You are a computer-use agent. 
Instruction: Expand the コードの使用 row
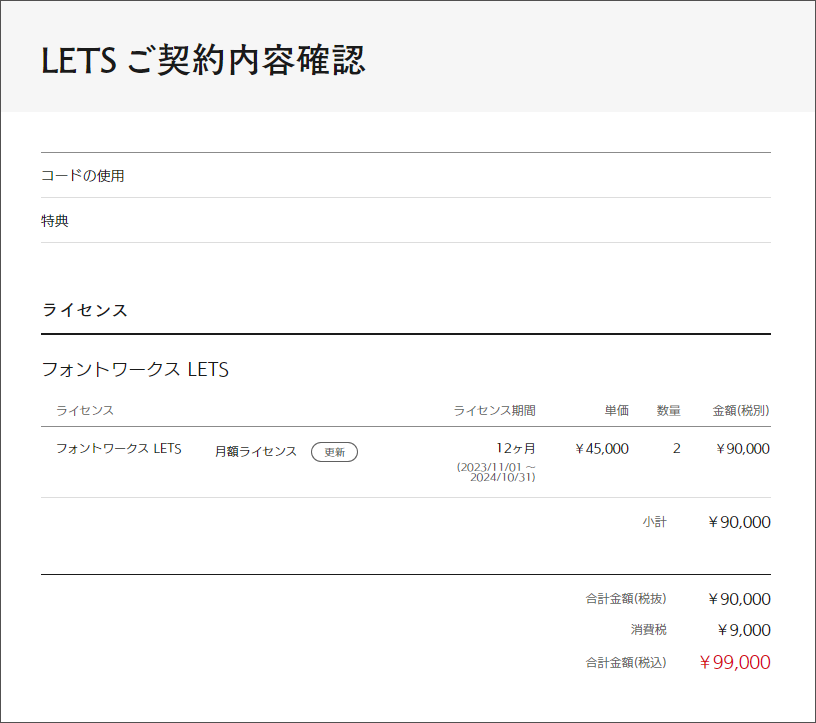click(83, 176)
